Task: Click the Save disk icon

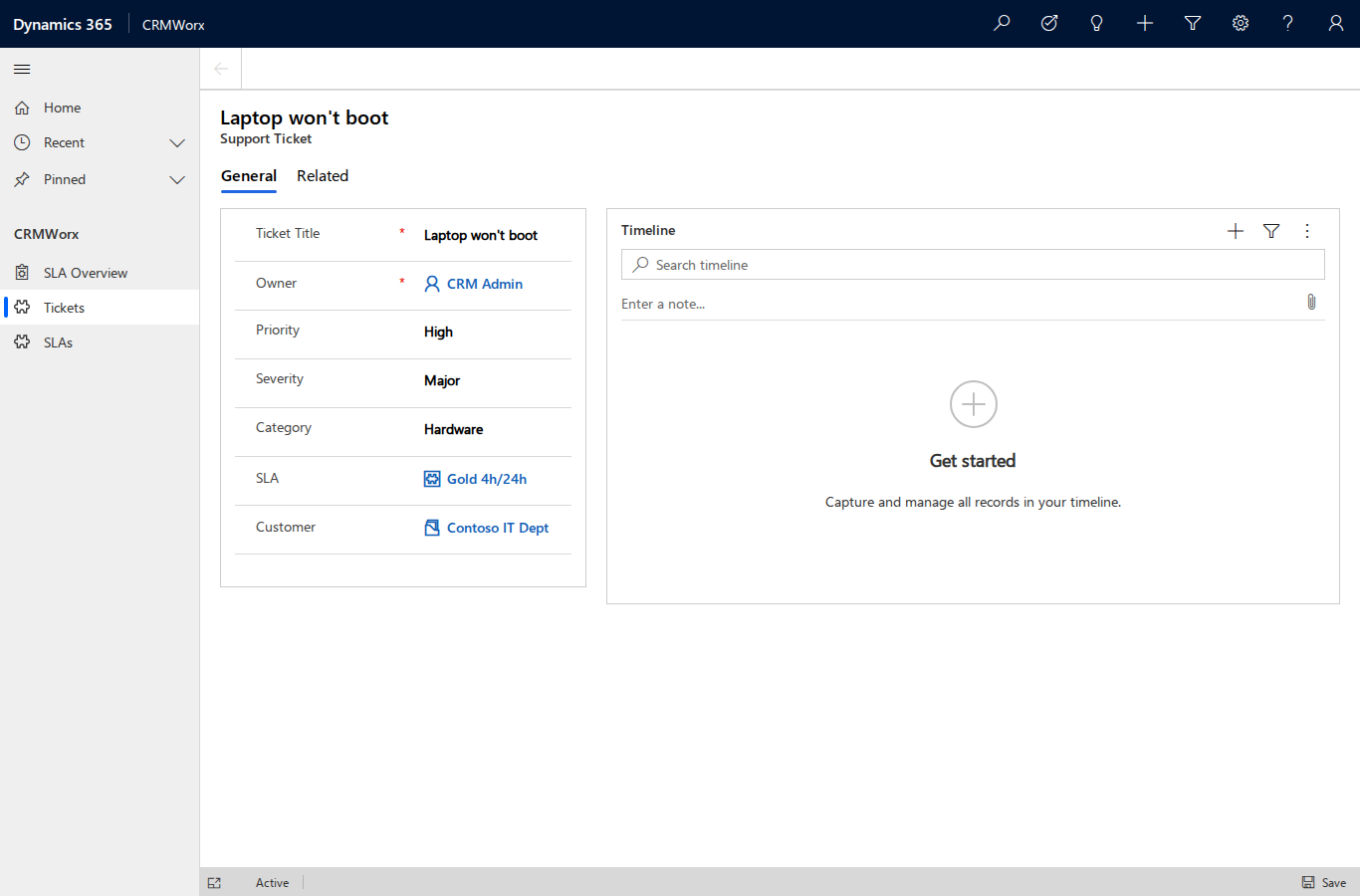Action: click(1308, 882)
